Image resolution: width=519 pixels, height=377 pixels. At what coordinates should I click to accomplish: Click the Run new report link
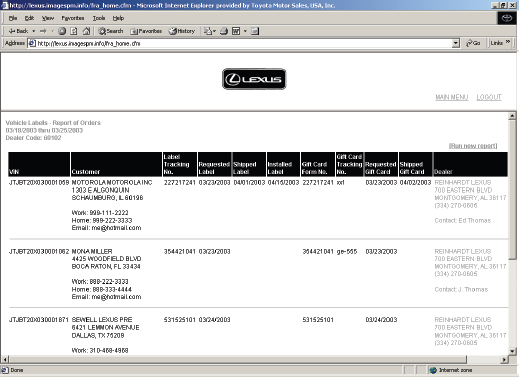coord(473,146)
